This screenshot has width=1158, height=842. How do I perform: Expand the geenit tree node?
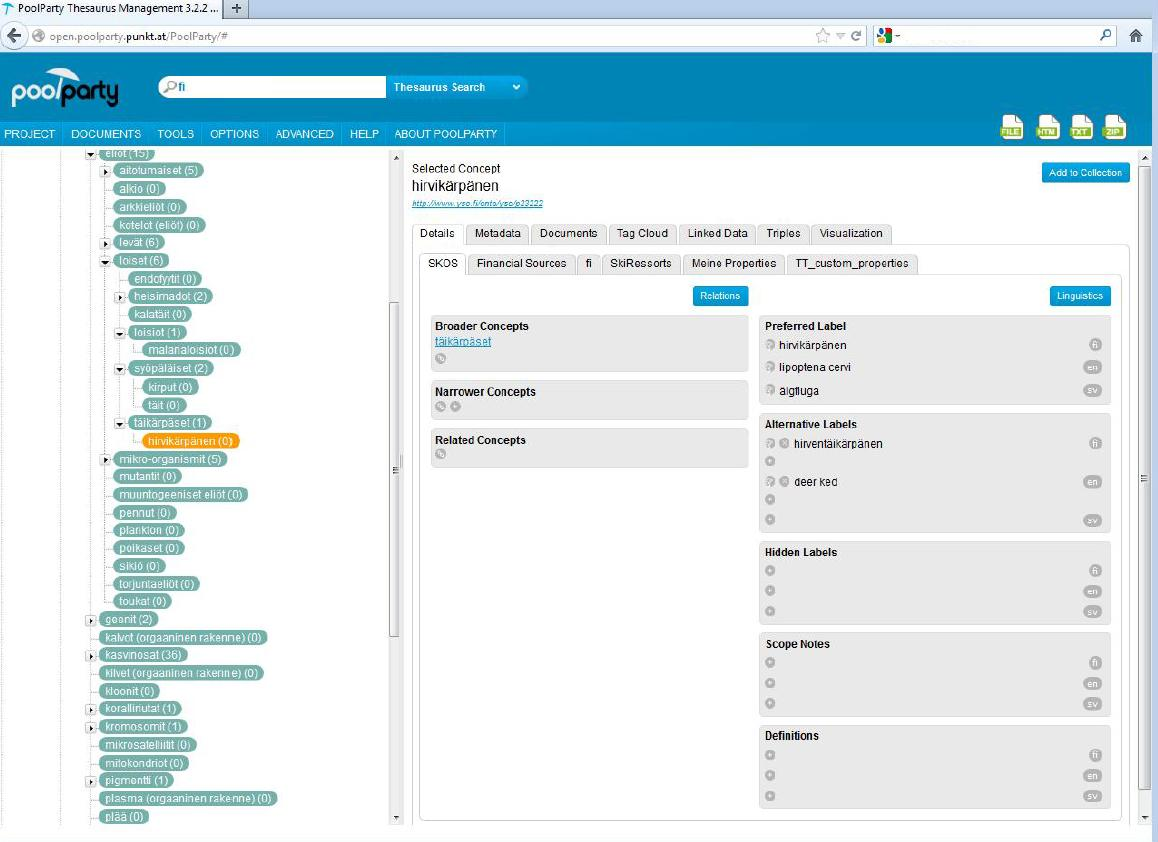91,620
